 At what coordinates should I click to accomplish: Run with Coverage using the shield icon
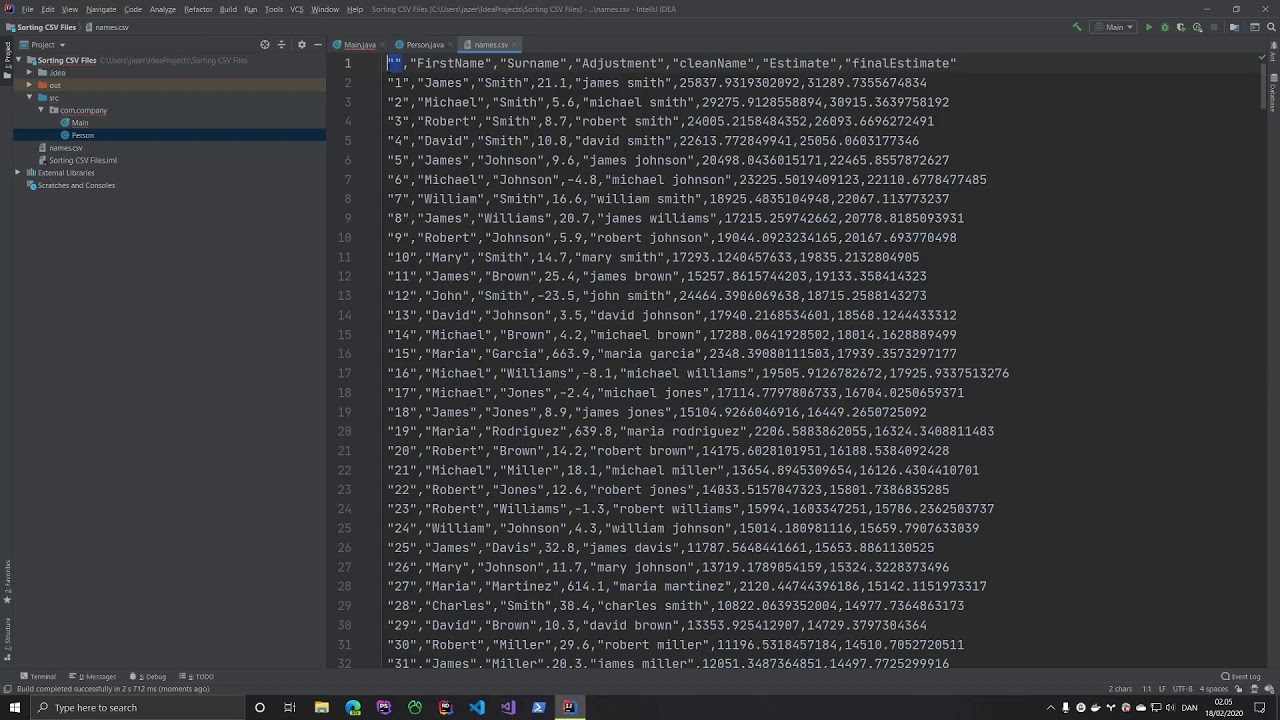1181,28
